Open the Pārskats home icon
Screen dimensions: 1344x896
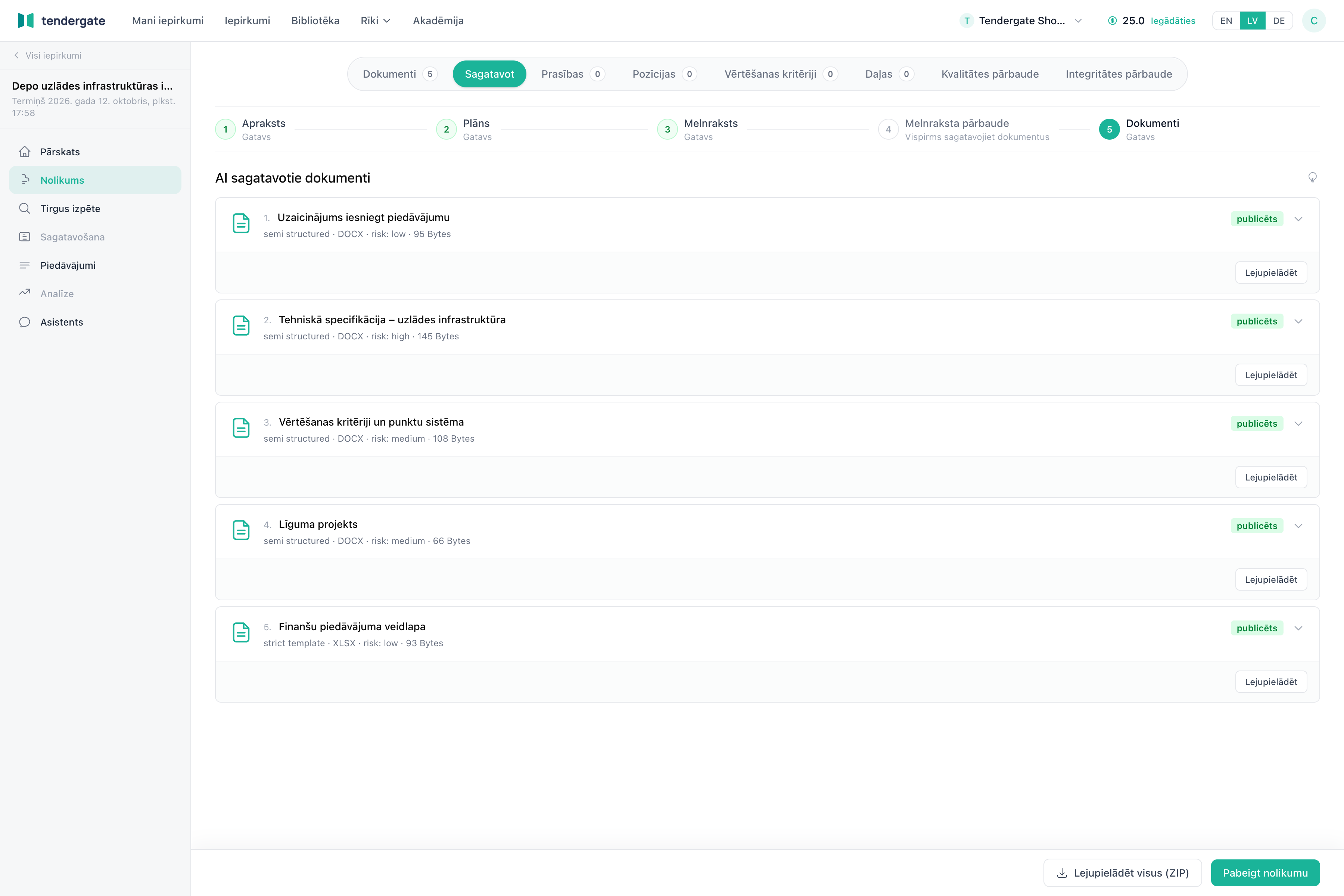pos(25,152)
